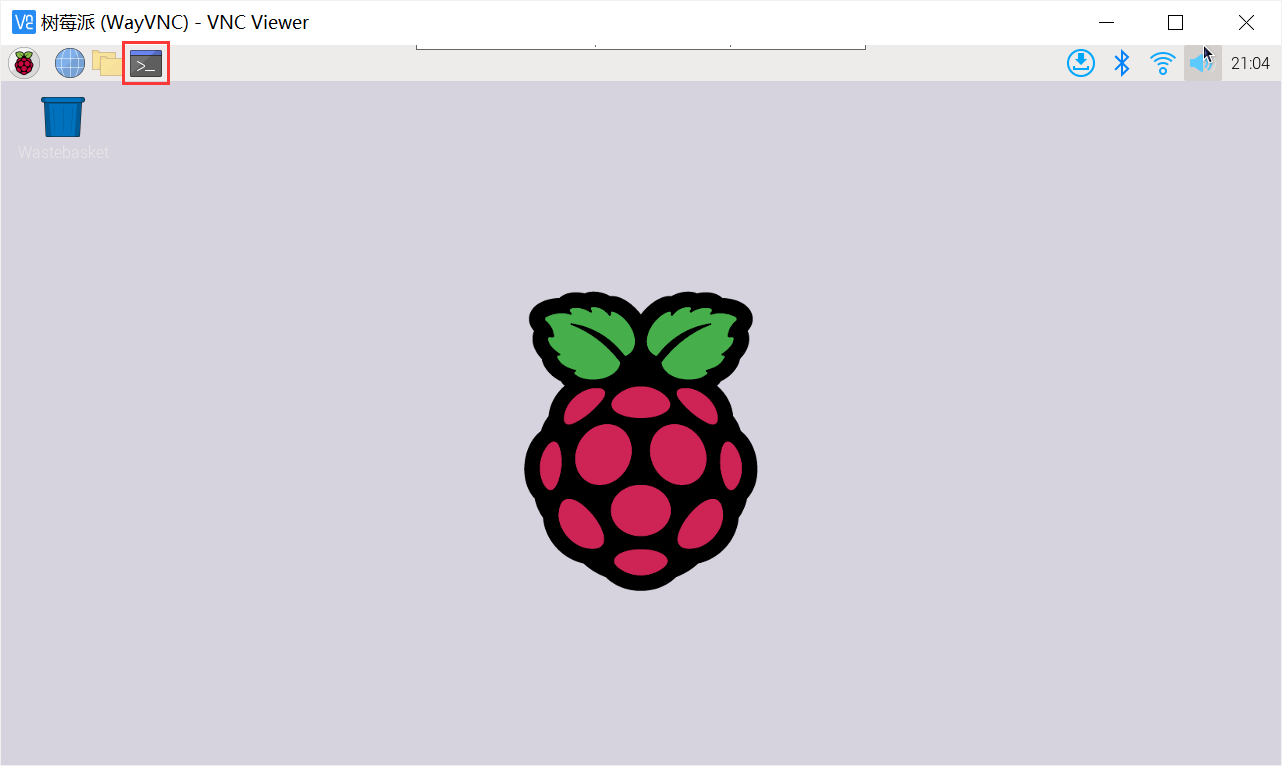Open the volume speaker control
1282x766 pixels.
[x=1202, y=63]
